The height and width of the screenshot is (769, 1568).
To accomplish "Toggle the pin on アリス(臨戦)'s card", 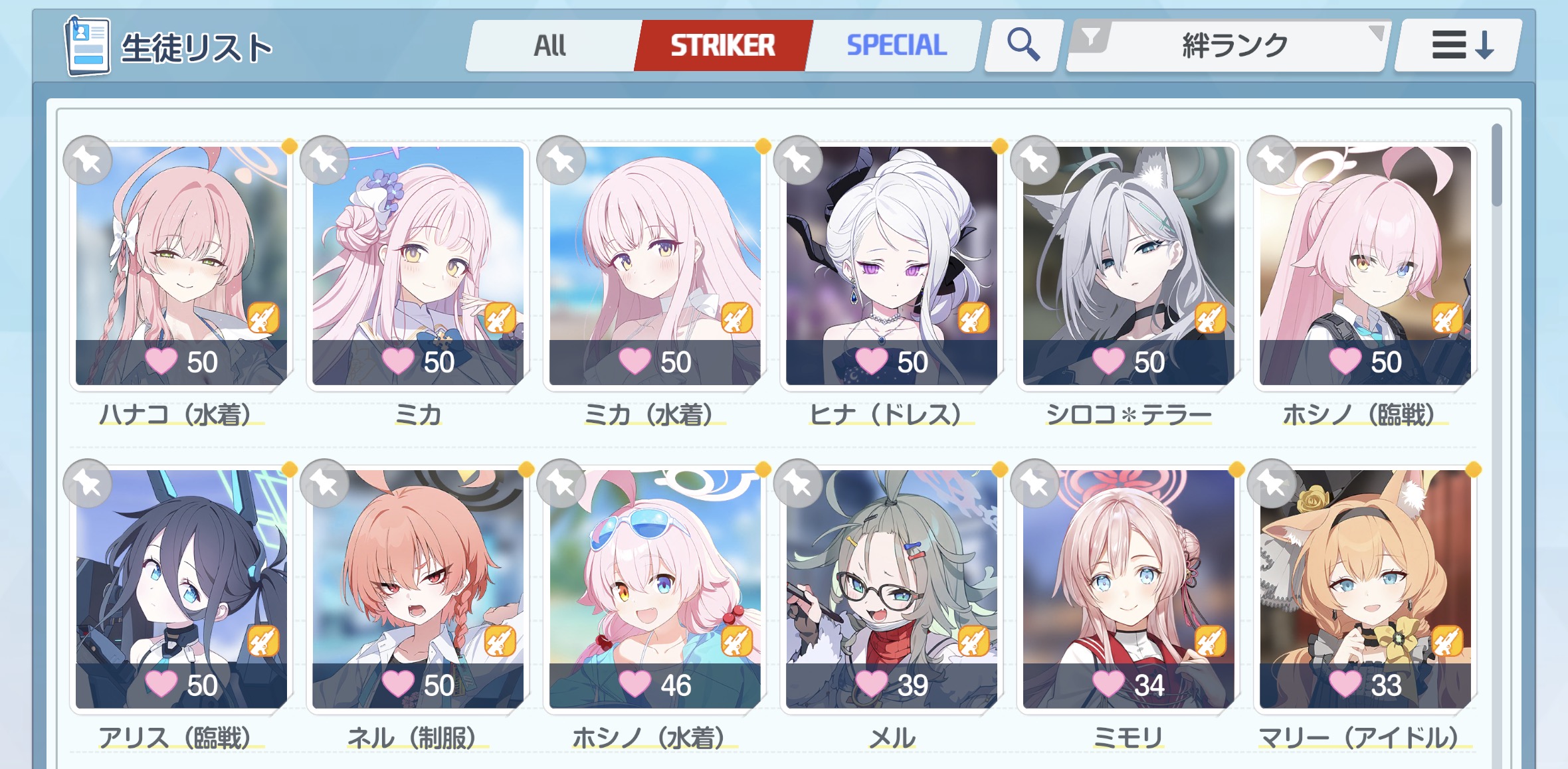I will (x=88, y=483).
